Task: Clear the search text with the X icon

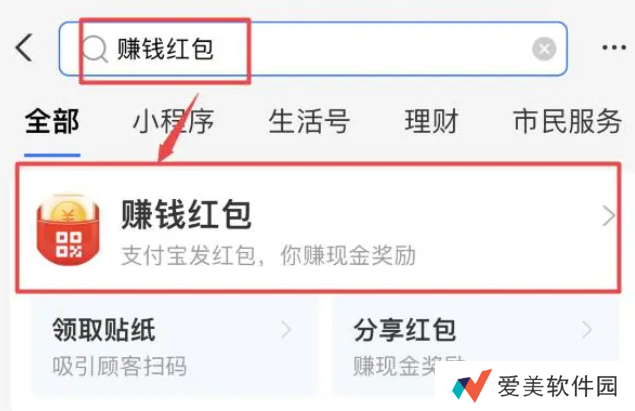Action: pos(543,49)
